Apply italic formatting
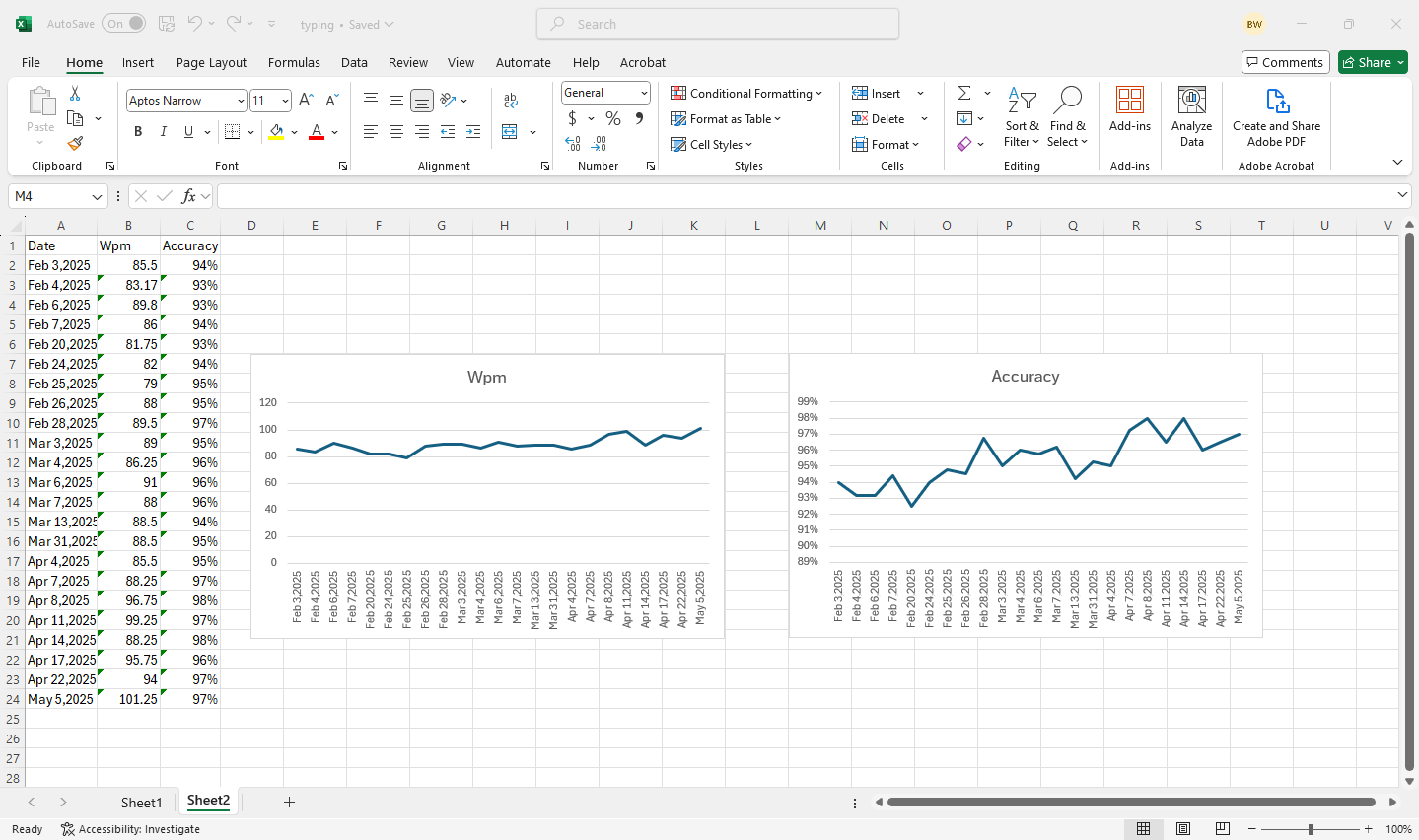The image size is (1419, 840). point(164,131)
